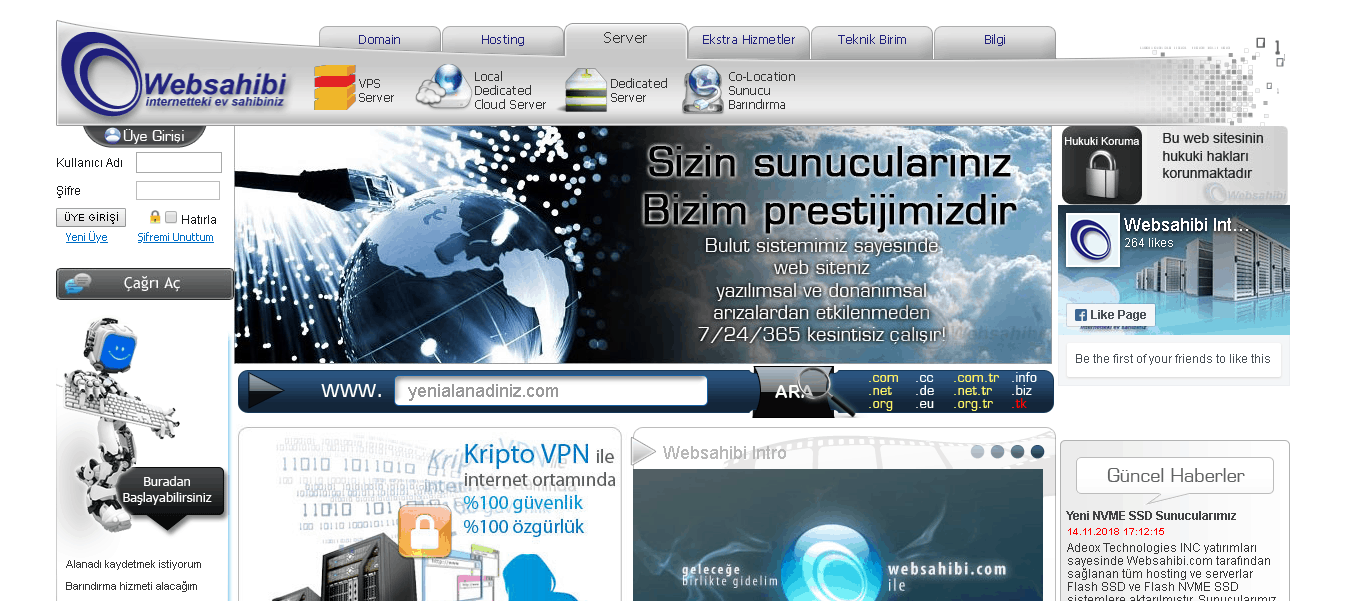Select the .biz domain extension
This screenshot has width=1345, height=601.
coord(1021,391)
